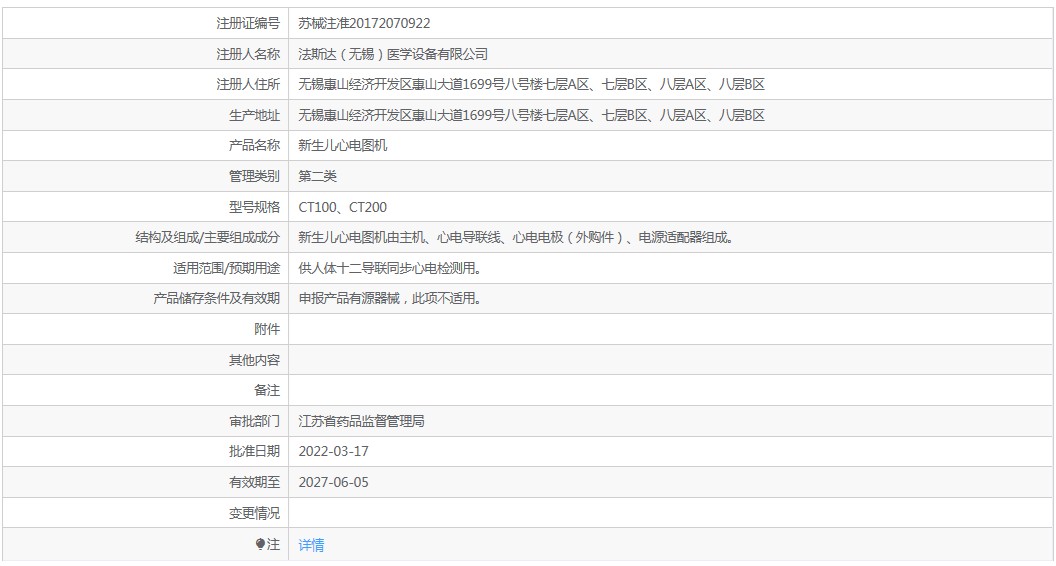This screenshot has width=1056, height=566.
Task: Click the 附件 label
Action: (x=267, y=329)
